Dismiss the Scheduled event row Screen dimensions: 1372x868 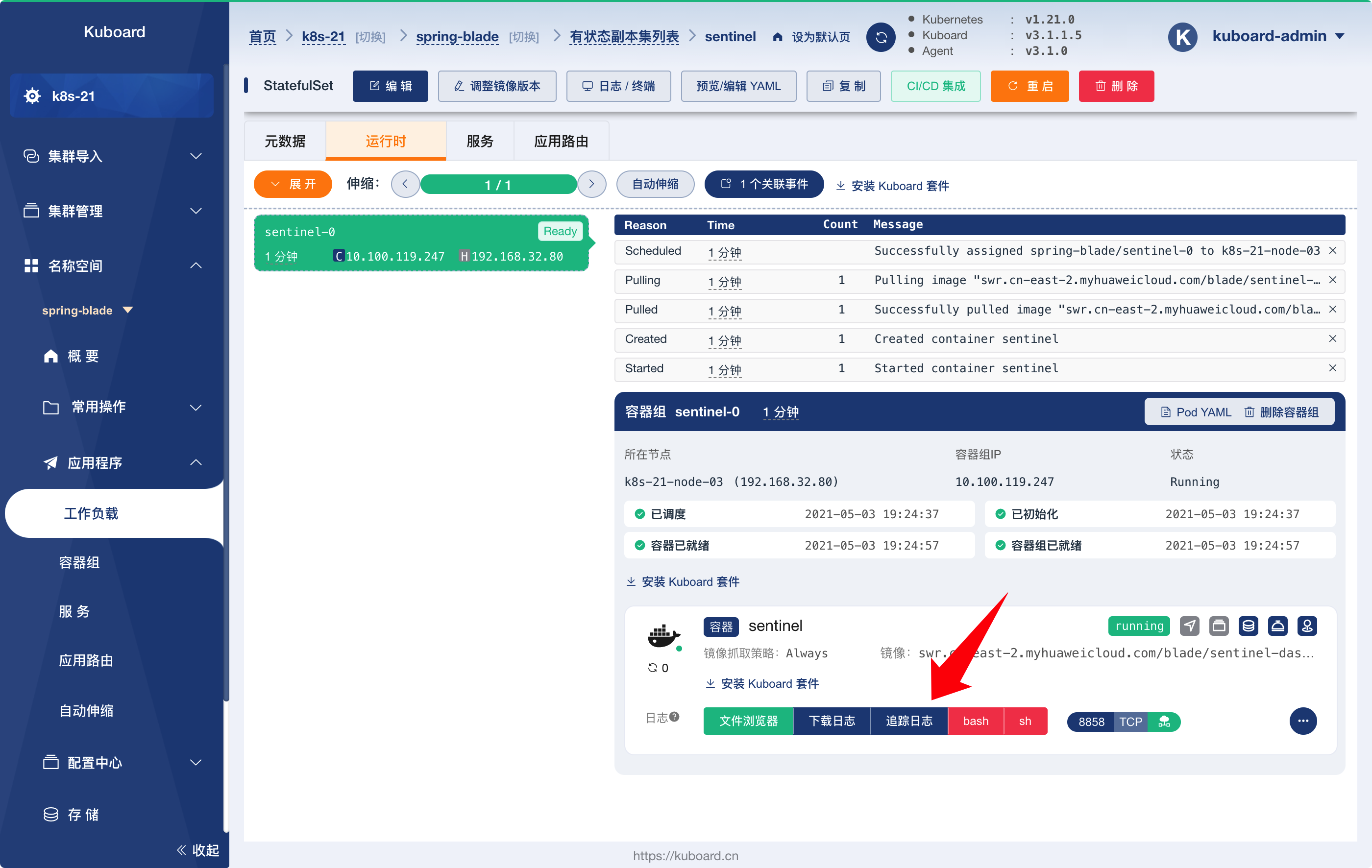[1333, 251]
